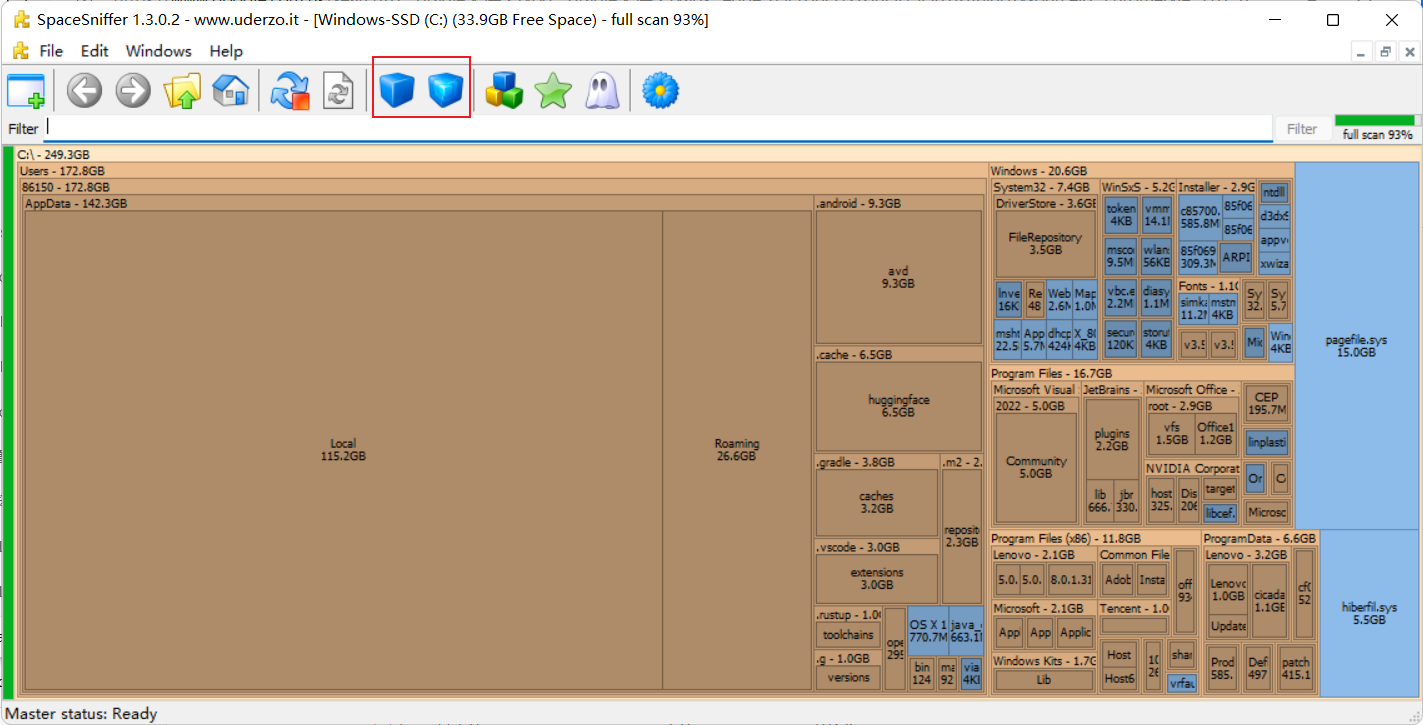1423x725 pixels.
Task: Select the extensions 3.0GB block
Action: [x=877, y=578]
